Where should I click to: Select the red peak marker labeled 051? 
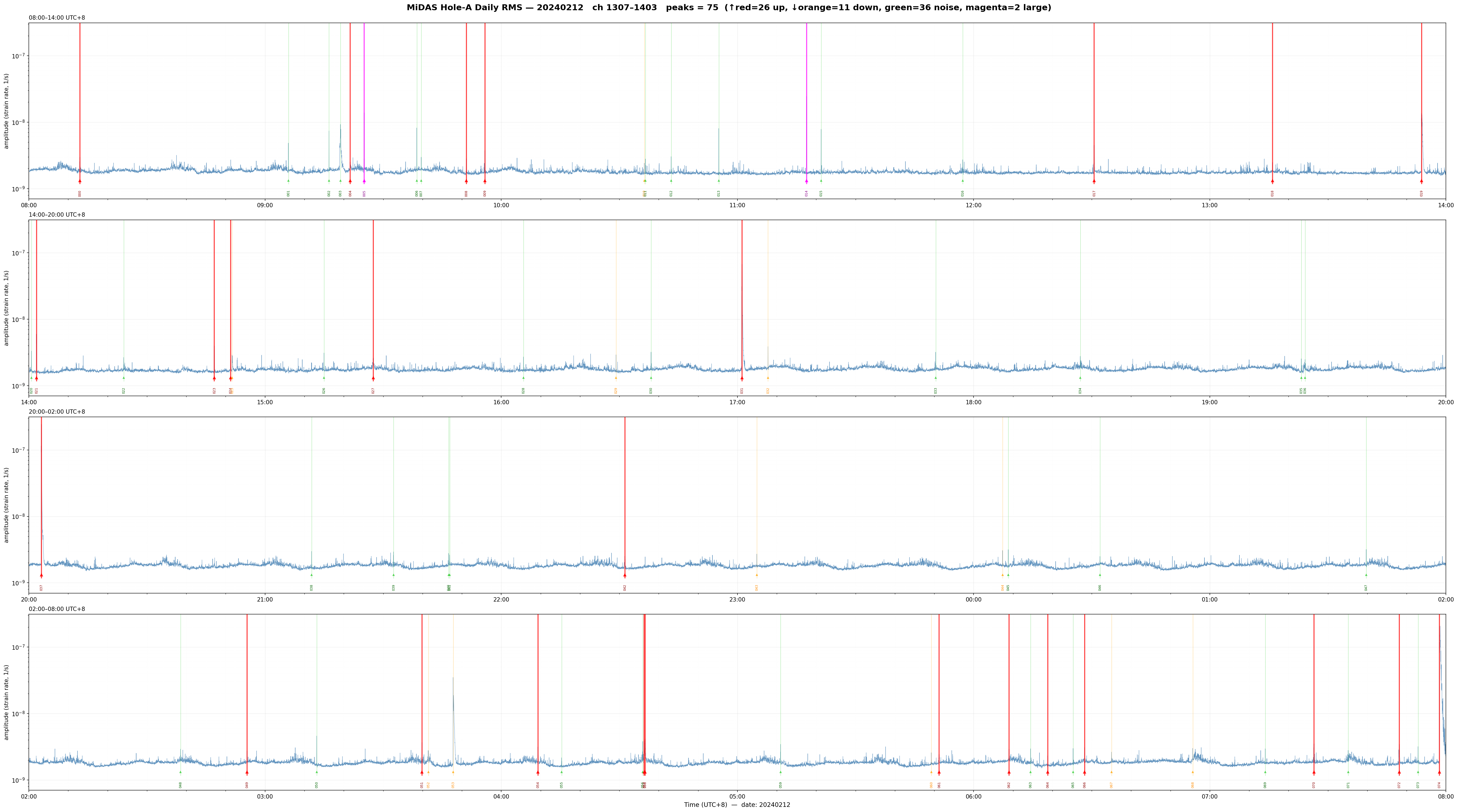(422, 772)
